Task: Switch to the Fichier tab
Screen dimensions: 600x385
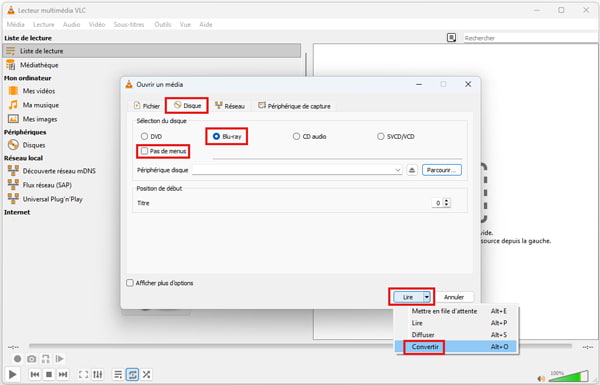Action: tap(147, 106)
